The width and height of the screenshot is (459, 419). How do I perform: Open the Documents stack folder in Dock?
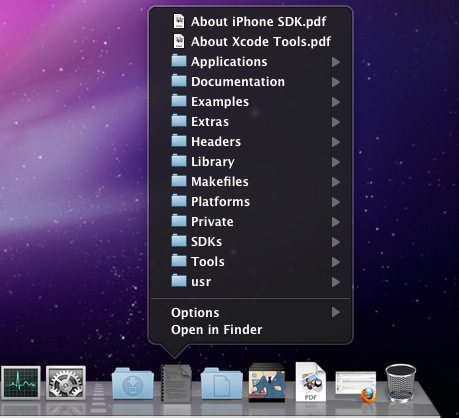tap(221, 383)
